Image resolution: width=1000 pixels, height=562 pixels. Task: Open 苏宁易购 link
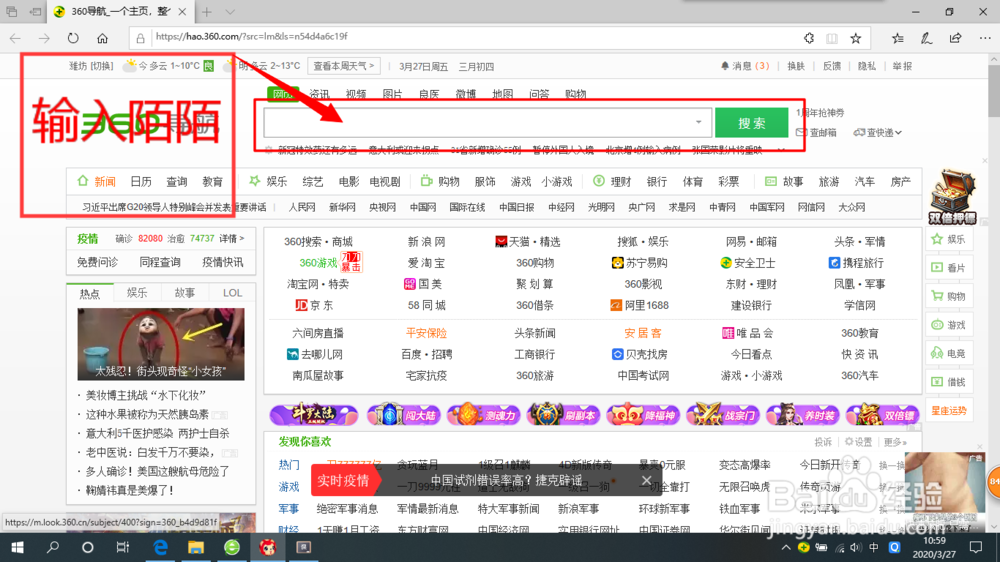click(639, 263)
